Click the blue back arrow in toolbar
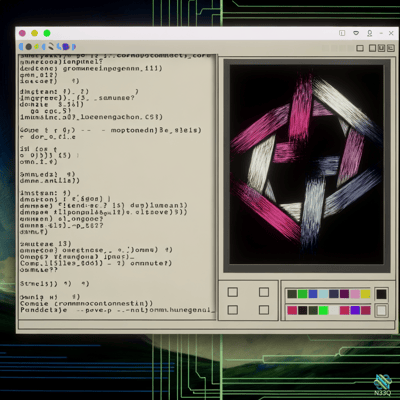This screenshot has width=400, height=400. pos(21,46)
